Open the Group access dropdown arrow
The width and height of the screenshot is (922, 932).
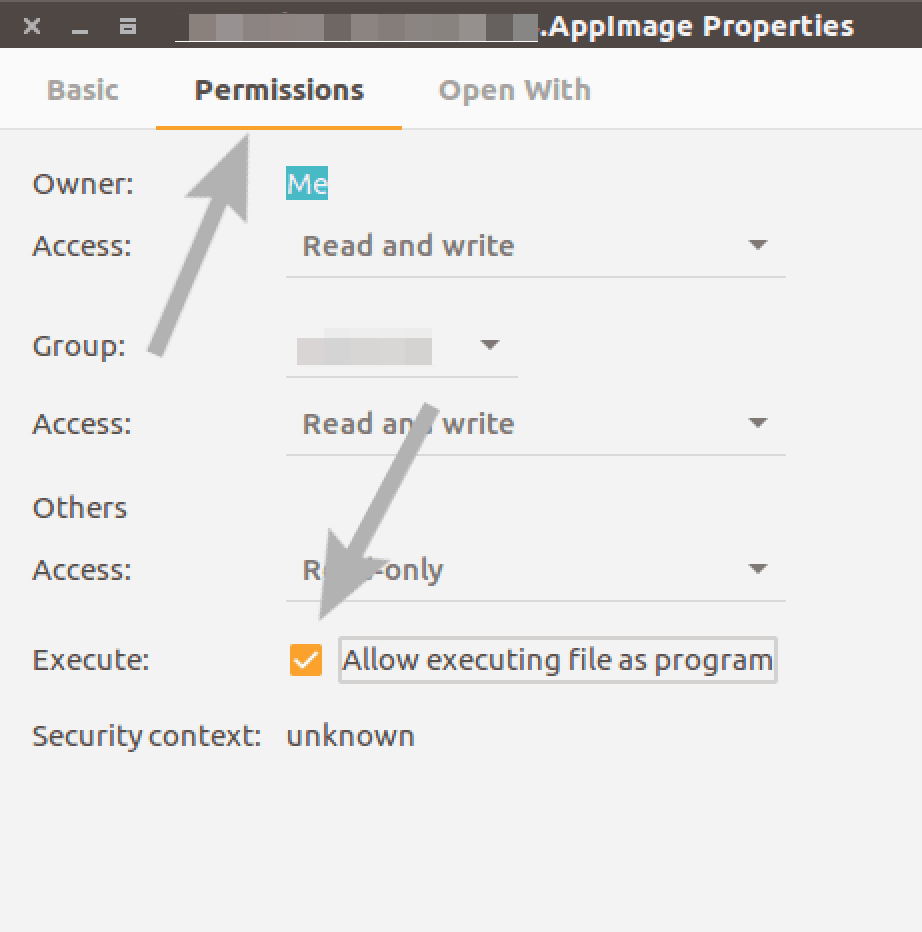(x=757, y=423)
